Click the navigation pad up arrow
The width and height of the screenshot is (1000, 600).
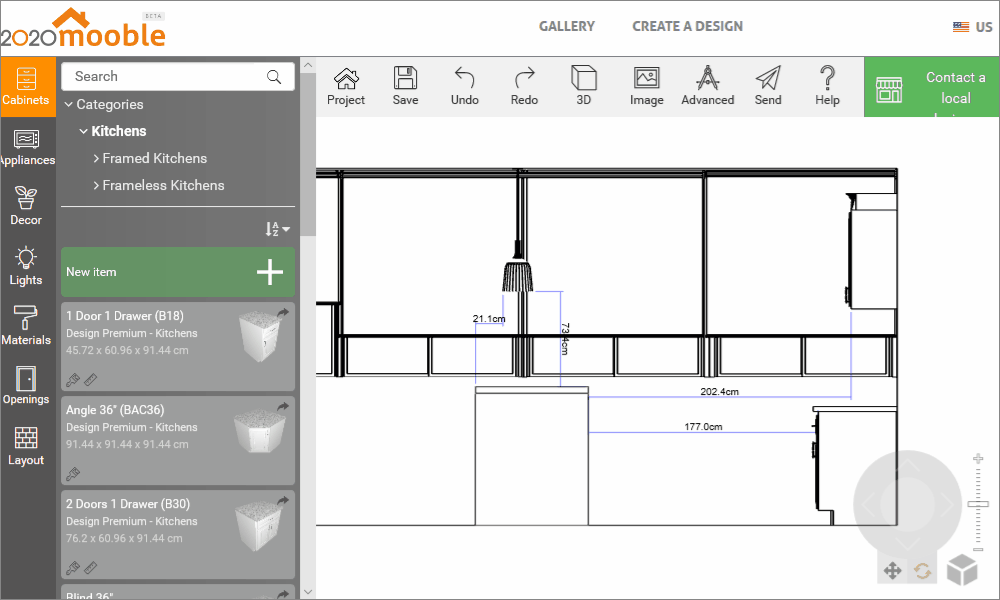[908, 466]
